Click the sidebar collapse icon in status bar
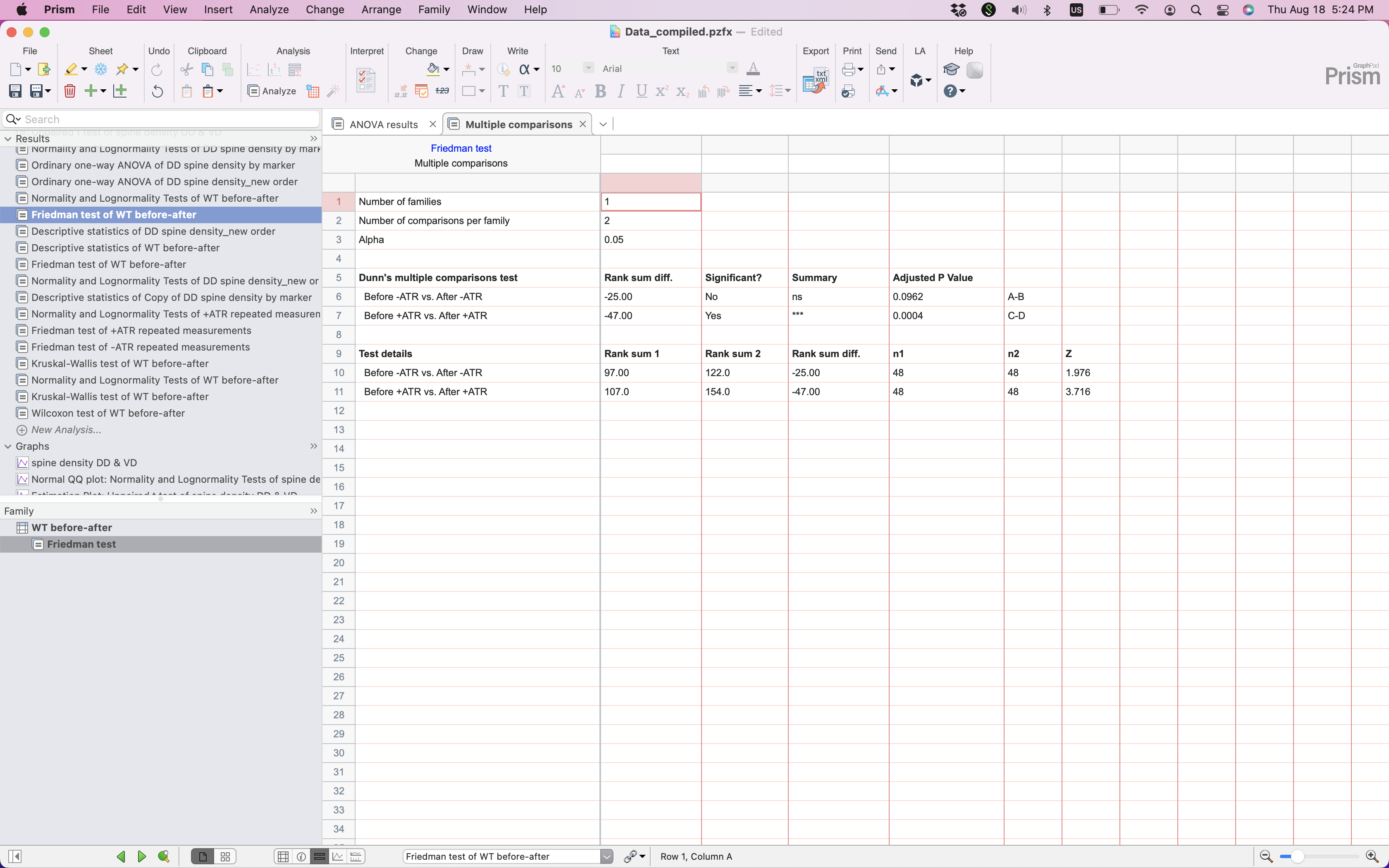The width and height of the screenshot is (1389, 868). pyautogui.click(x=15, y=856)
